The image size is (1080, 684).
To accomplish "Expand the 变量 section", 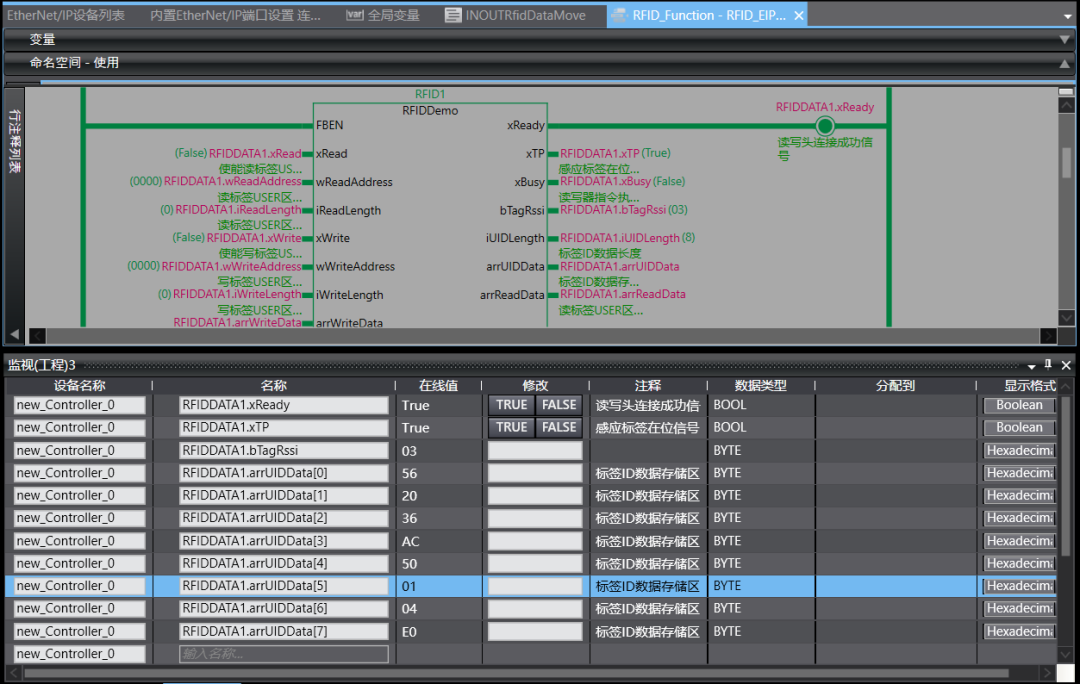I will (1065, 40).
